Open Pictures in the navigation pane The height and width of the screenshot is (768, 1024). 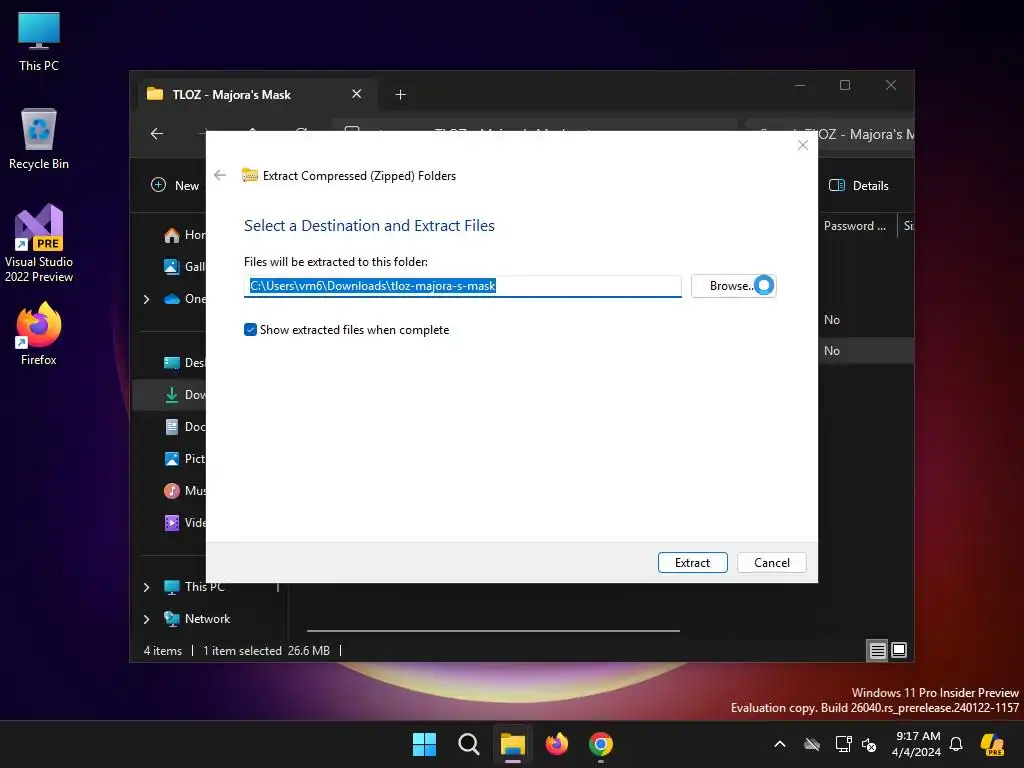pos(185,458)
